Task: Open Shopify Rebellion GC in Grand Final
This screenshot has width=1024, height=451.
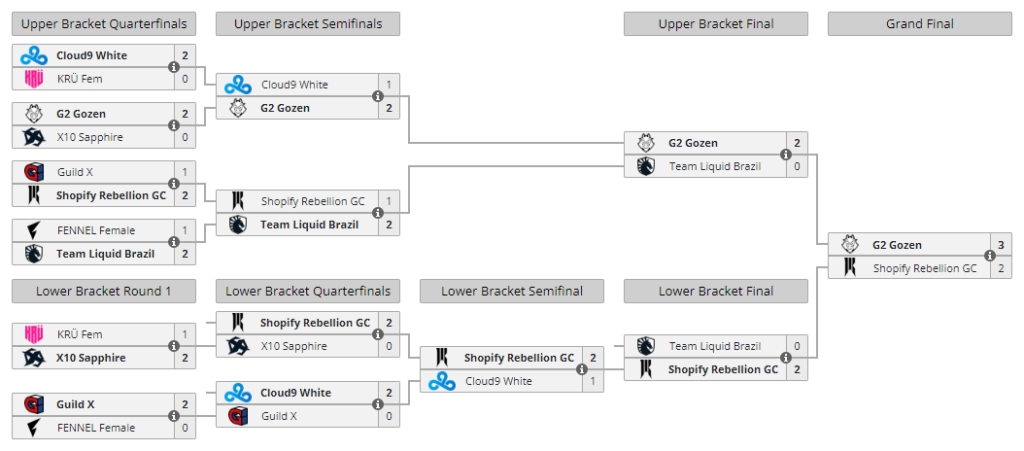Action: tap(925, 268)
